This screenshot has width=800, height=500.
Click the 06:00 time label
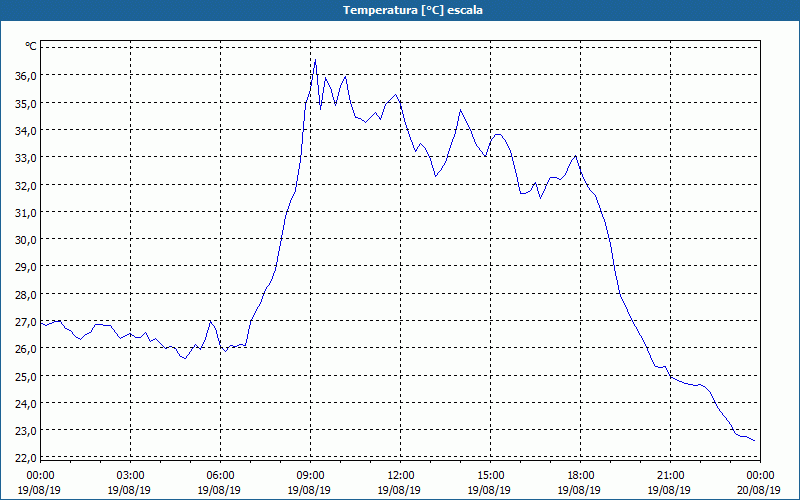220,476
